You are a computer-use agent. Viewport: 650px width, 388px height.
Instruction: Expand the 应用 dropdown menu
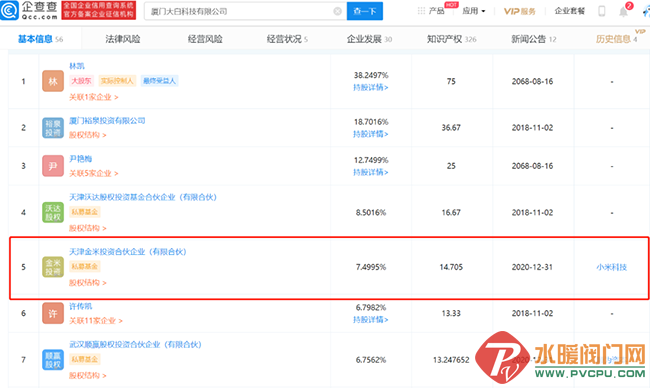point(474,11)
